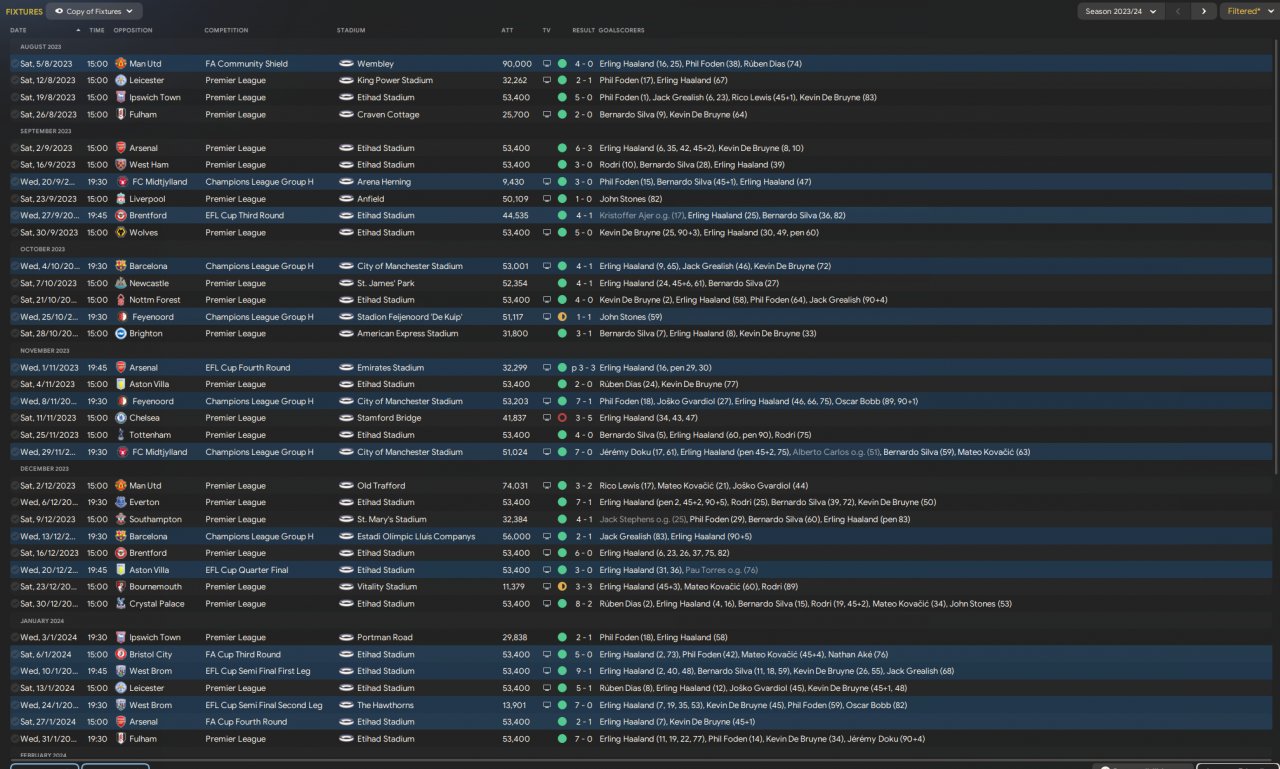This screenshot has width=1280, height=769.
Task: Open King Power Stadium link
Action: coord(395,81)
